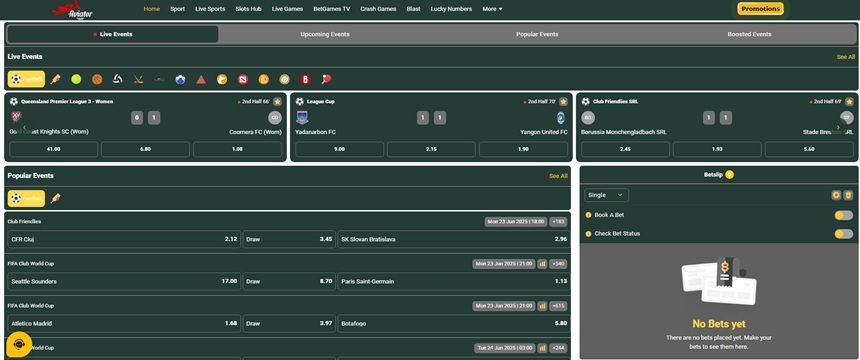Click See All for Popular Events
Image resolution: width=860 pixels, height=360 pixels.
click(558, 176)
